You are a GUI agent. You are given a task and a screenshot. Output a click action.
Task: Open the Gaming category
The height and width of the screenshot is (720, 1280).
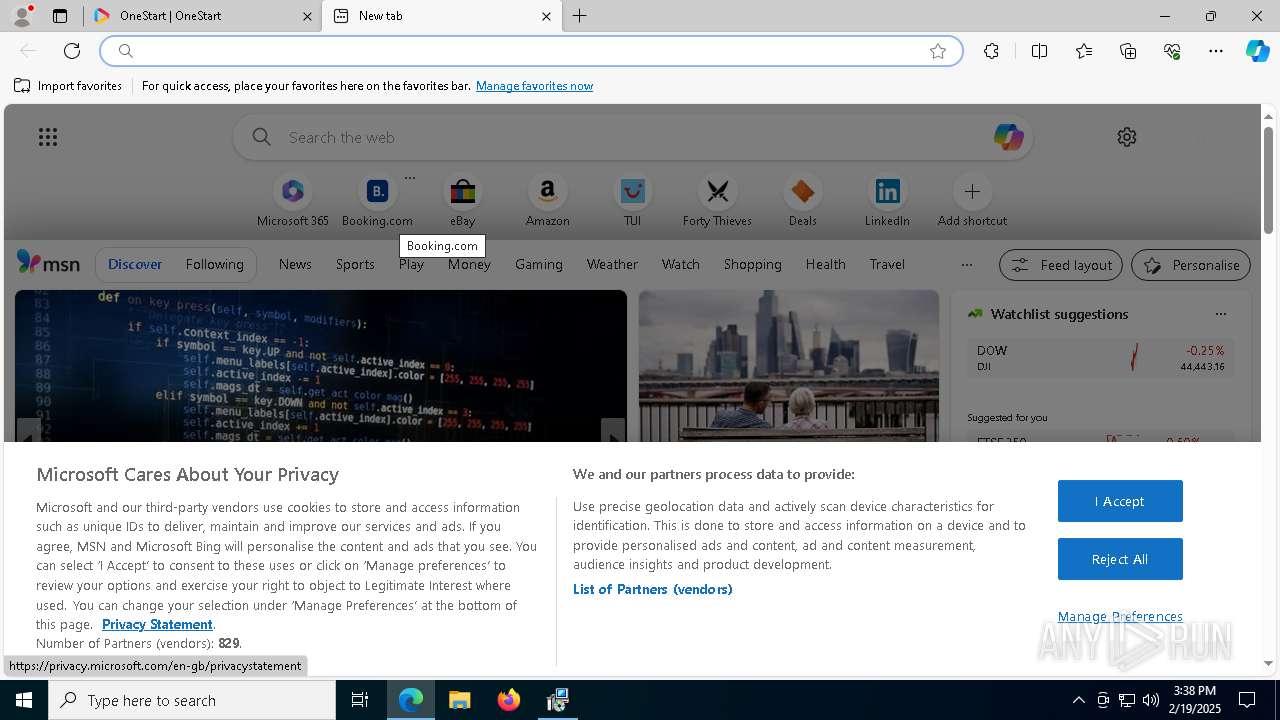point(538,264)
